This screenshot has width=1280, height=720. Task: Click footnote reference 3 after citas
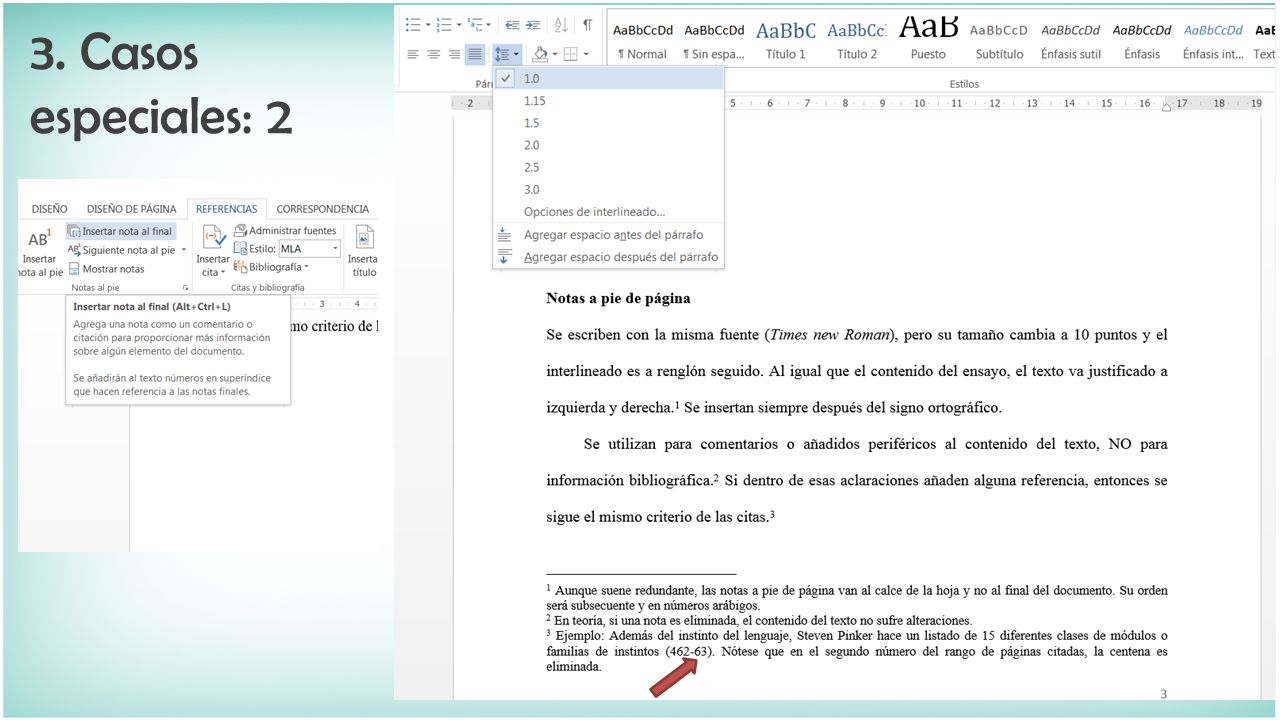[x=772, y=514]
